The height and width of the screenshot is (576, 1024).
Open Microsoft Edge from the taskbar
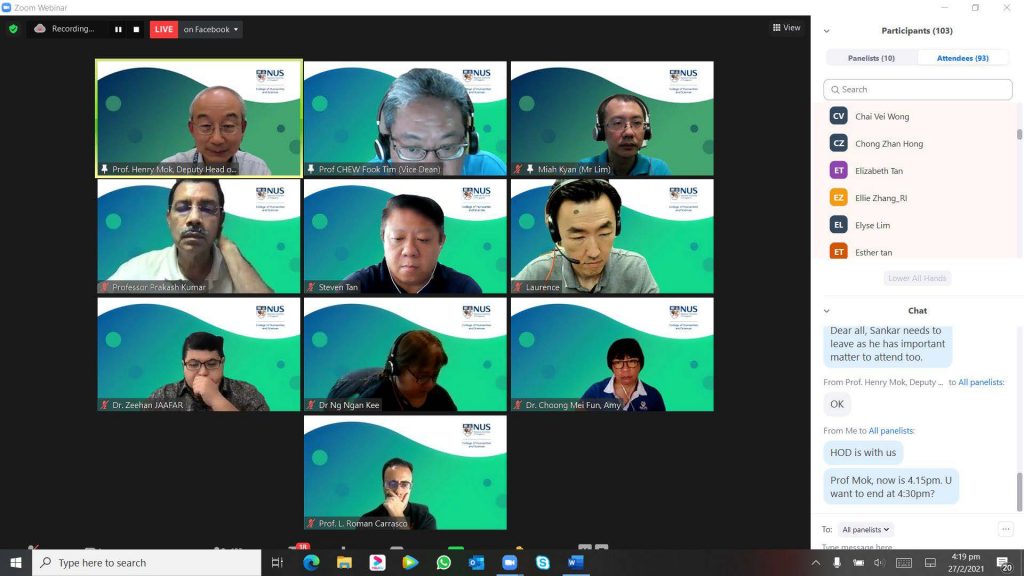(x=311, y=563)
